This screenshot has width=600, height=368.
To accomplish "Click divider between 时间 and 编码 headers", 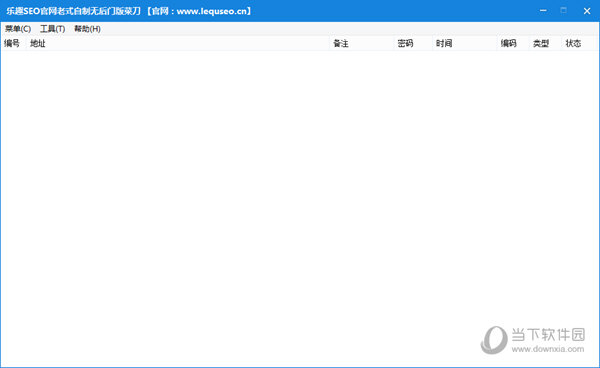I will 497,43.
